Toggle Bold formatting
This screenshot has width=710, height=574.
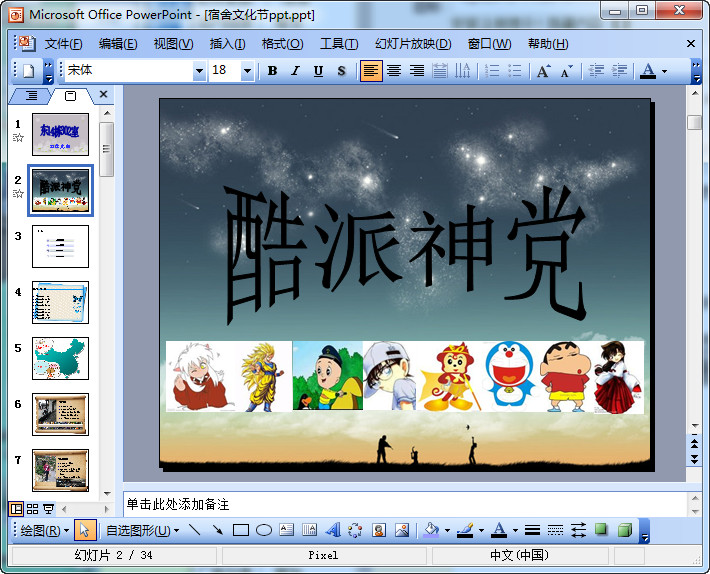point(273,71)
